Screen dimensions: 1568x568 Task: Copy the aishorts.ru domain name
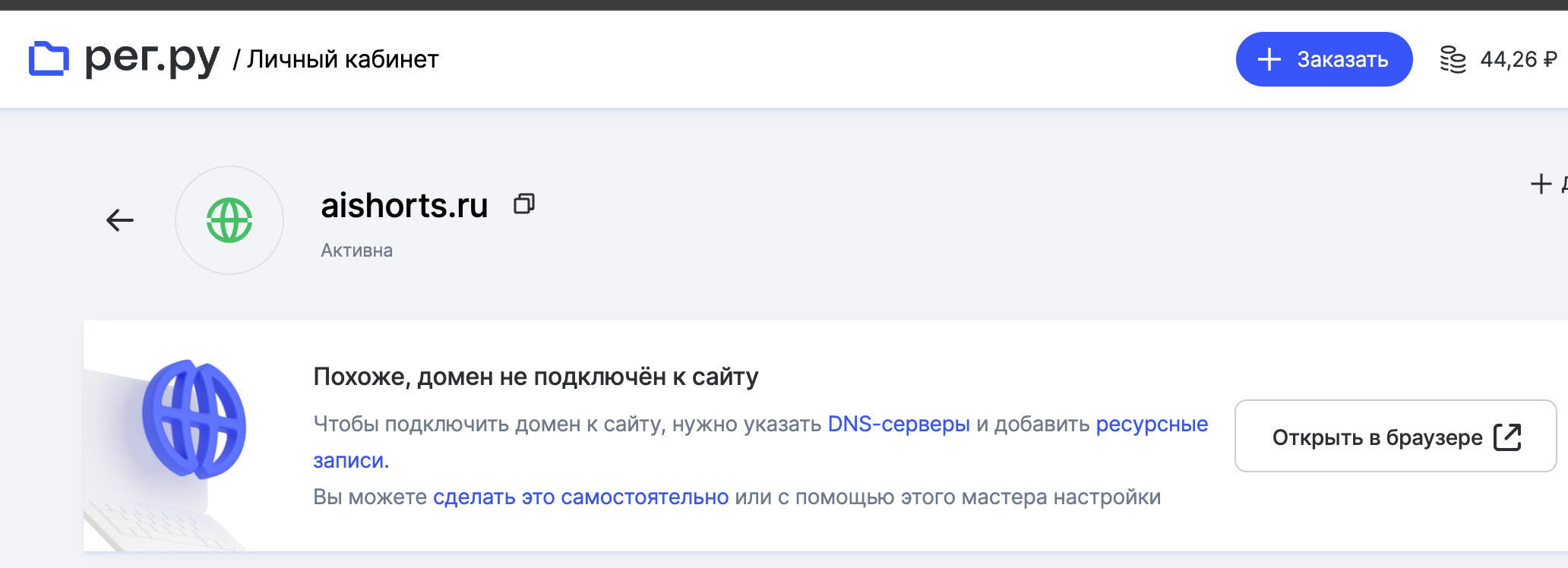(x=524, y=204)
